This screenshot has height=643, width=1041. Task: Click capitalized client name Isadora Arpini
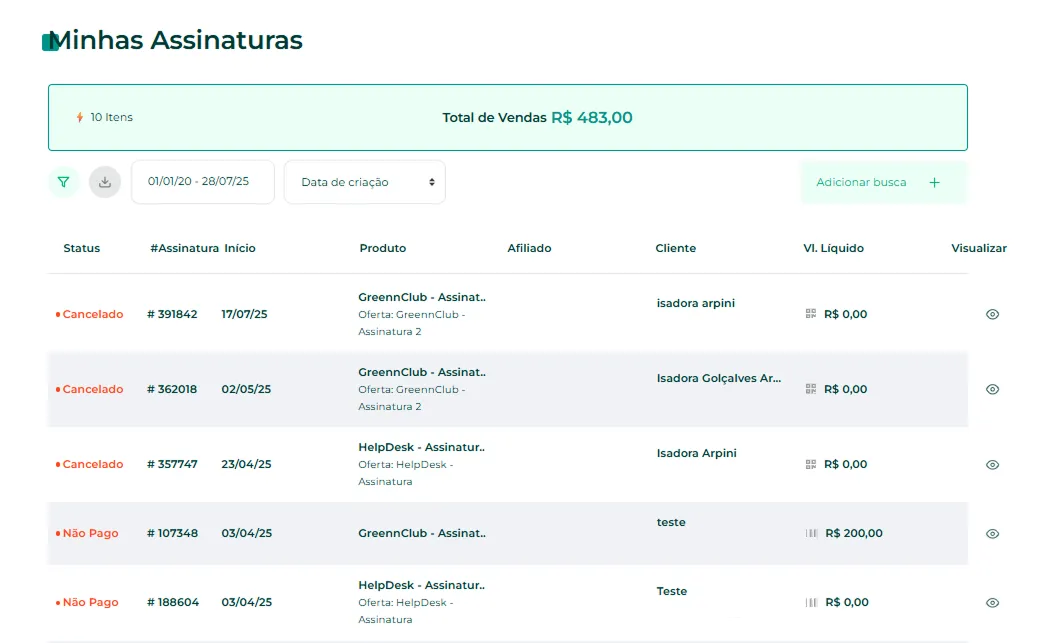(696, 453)
